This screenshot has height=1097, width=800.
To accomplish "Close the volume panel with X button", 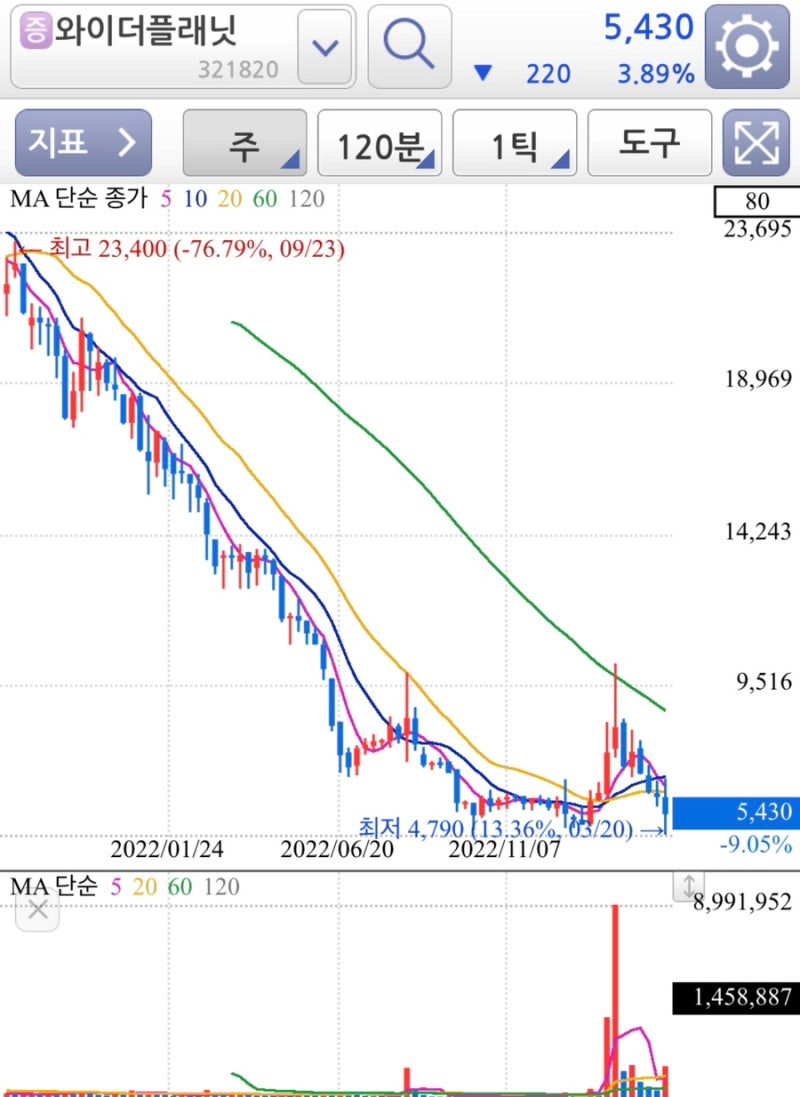I will tap(38, 910).
